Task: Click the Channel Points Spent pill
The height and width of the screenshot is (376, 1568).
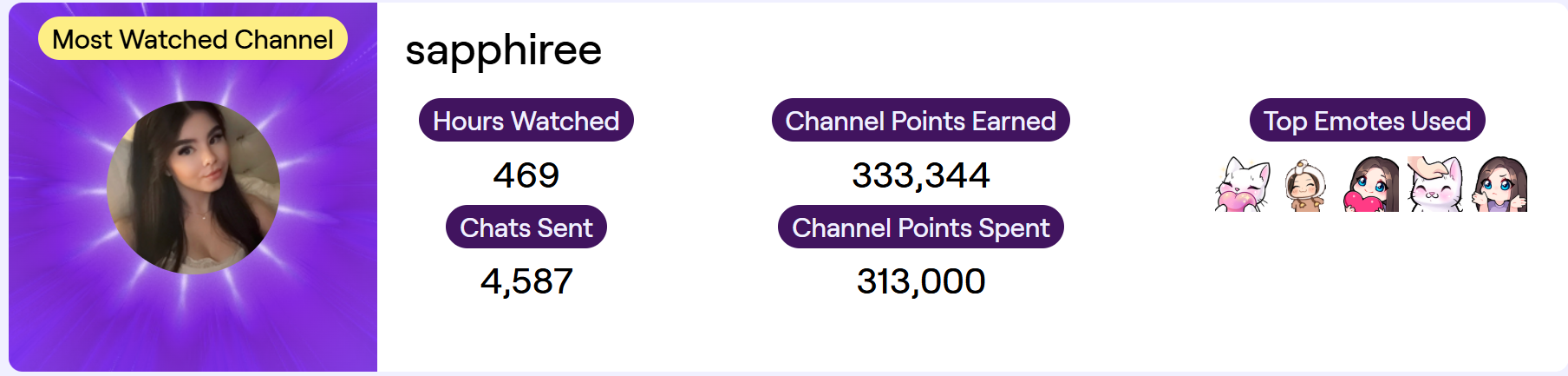Action: coord(920,228)
